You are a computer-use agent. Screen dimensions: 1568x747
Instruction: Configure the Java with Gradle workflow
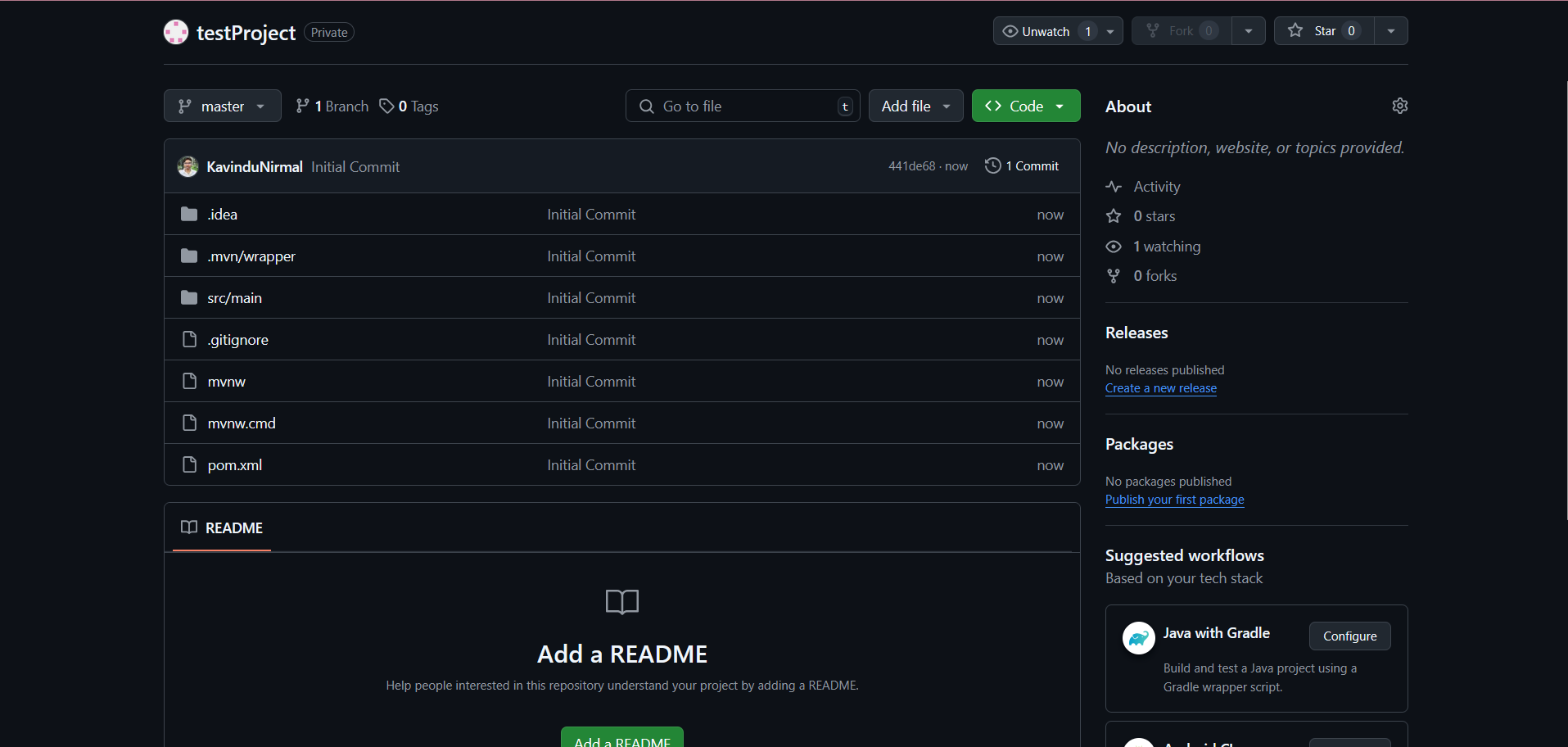pyautogui.click(x=1349, y=636)
